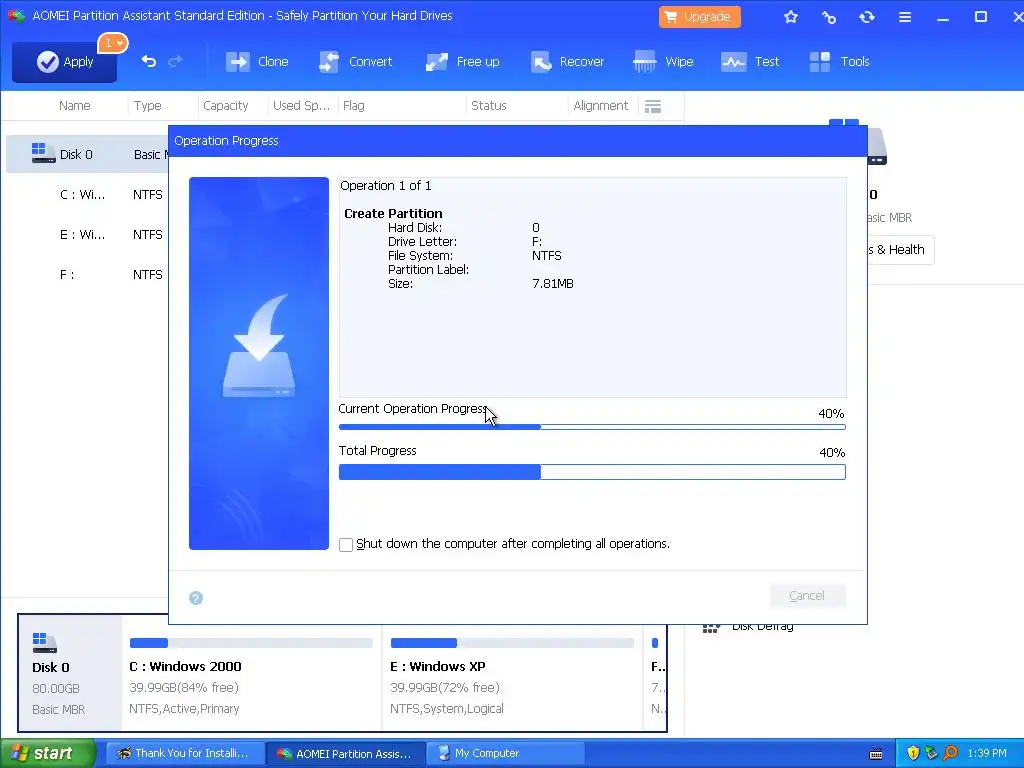Click the star favorite icon in title bar
1024x768 pixels.
[x=791, y=17]
